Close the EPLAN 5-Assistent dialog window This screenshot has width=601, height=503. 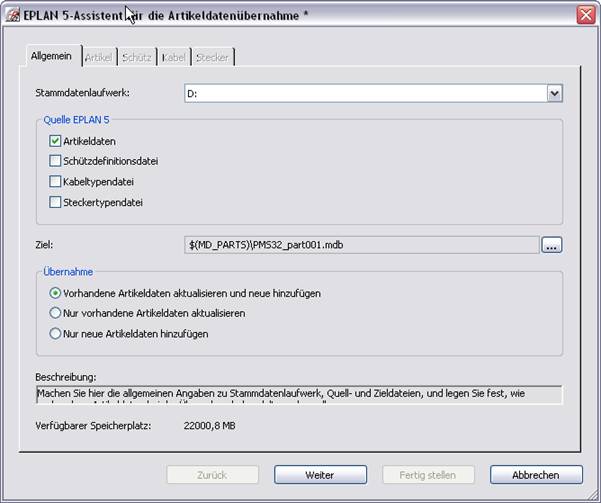[x=586, y=14]
